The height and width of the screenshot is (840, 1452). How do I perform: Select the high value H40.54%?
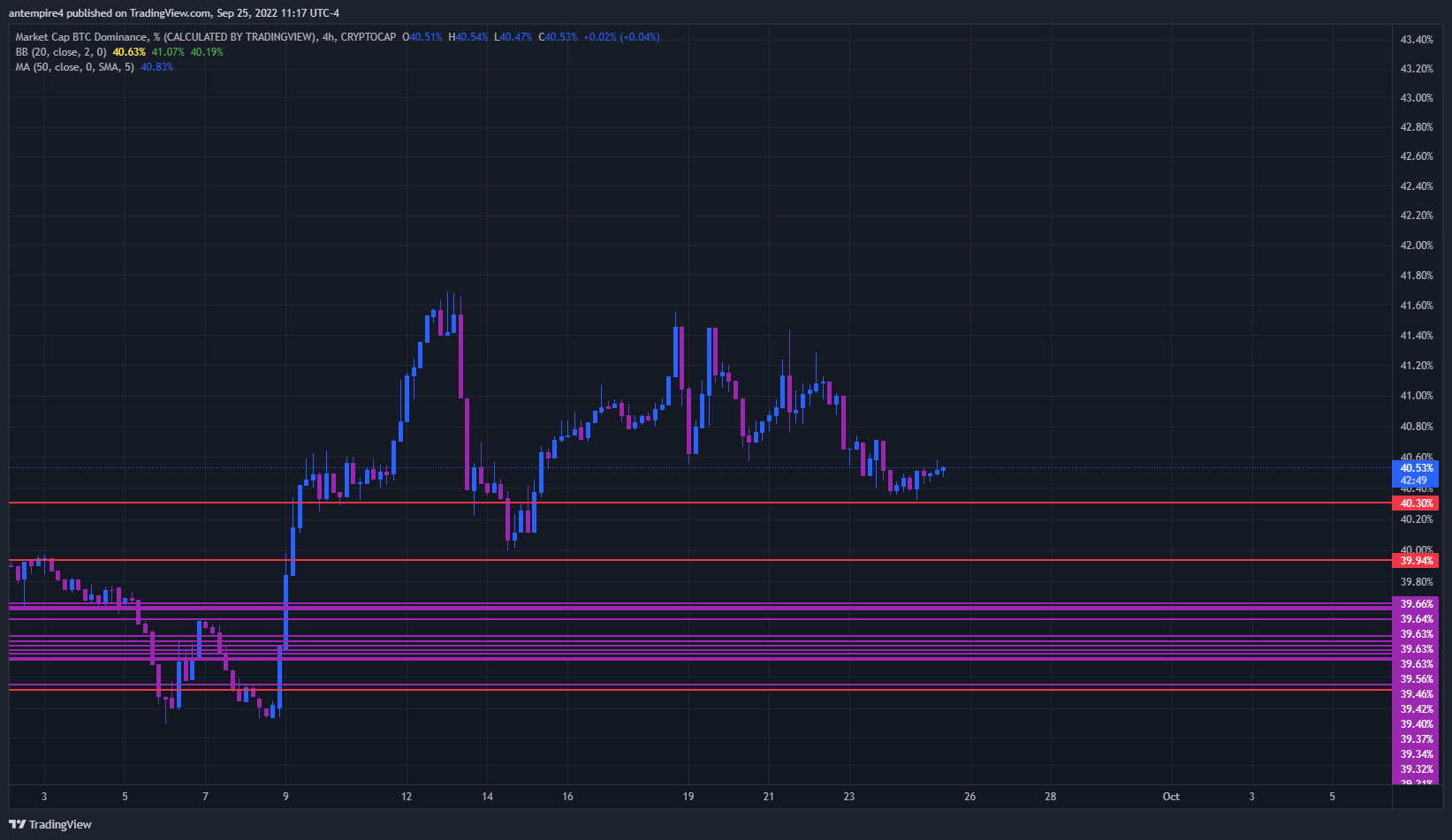(468, 37)
